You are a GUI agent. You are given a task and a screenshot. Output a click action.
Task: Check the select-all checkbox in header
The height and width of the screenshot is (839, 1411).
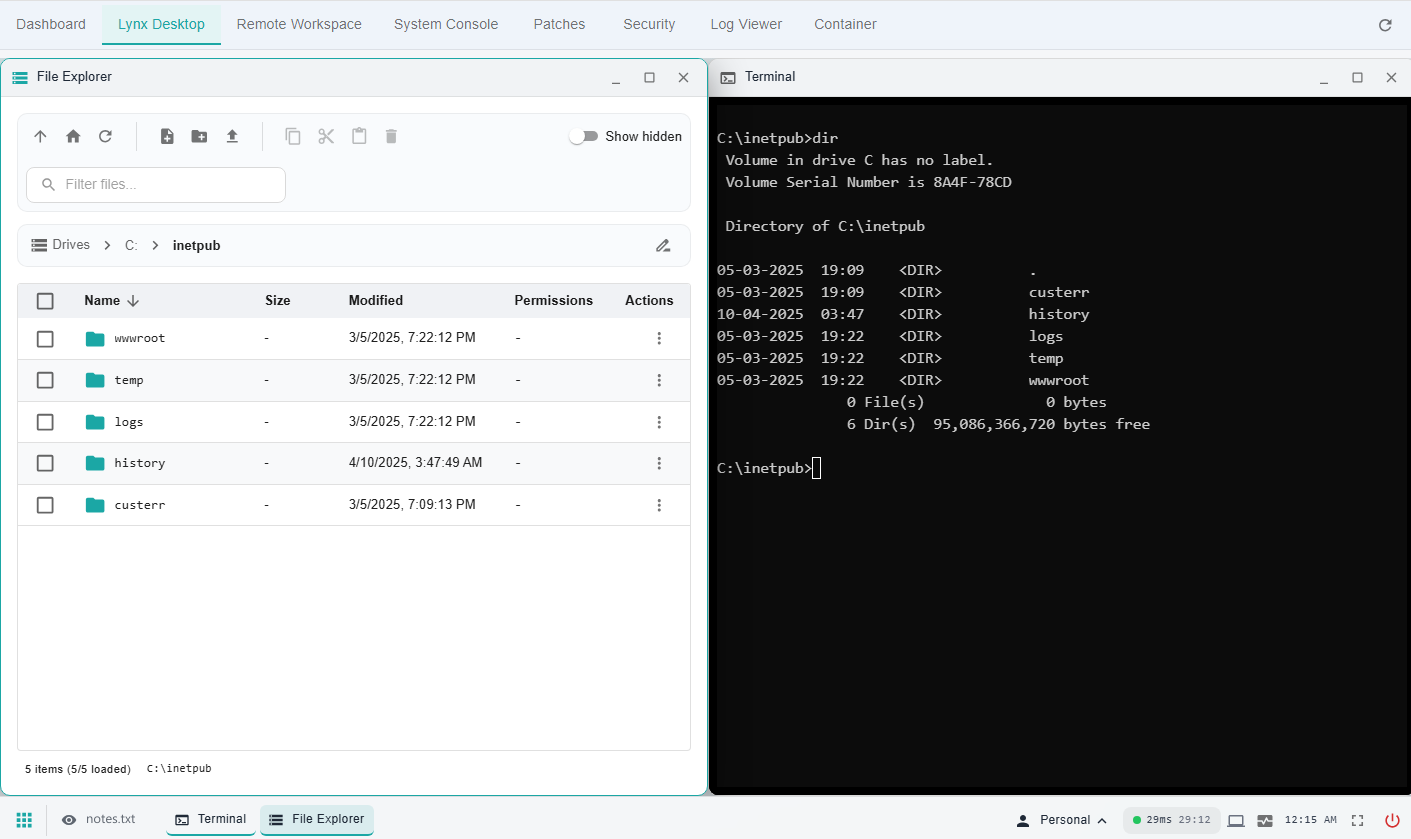(x=45, y=301)
